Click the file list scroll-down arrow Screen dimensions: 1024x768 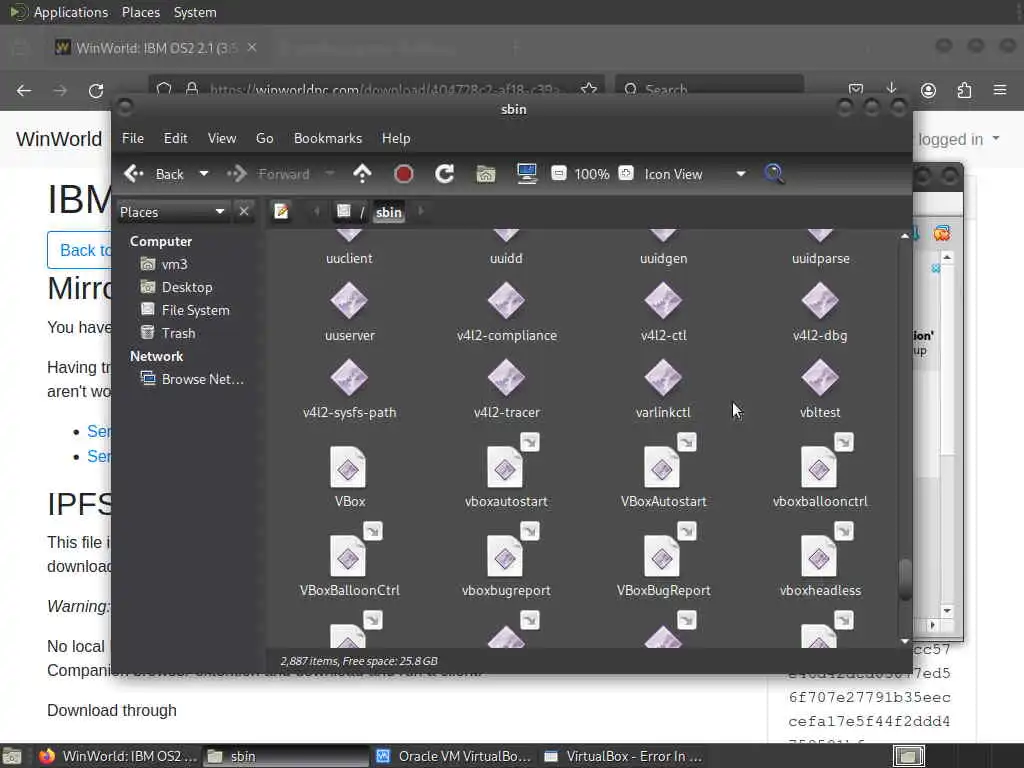click(x=904, y=641)
